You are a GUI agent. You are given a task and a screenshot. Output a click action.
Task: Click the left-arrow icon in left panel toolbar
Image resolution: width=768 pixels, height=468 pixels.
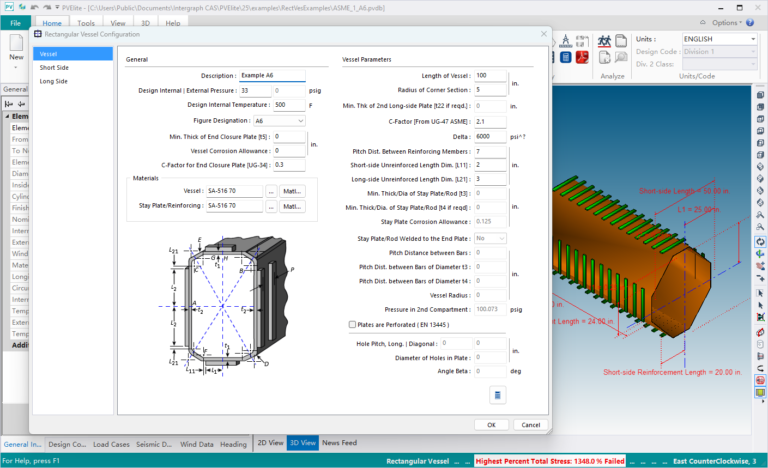pyautogui.click(x=22, y=104)
